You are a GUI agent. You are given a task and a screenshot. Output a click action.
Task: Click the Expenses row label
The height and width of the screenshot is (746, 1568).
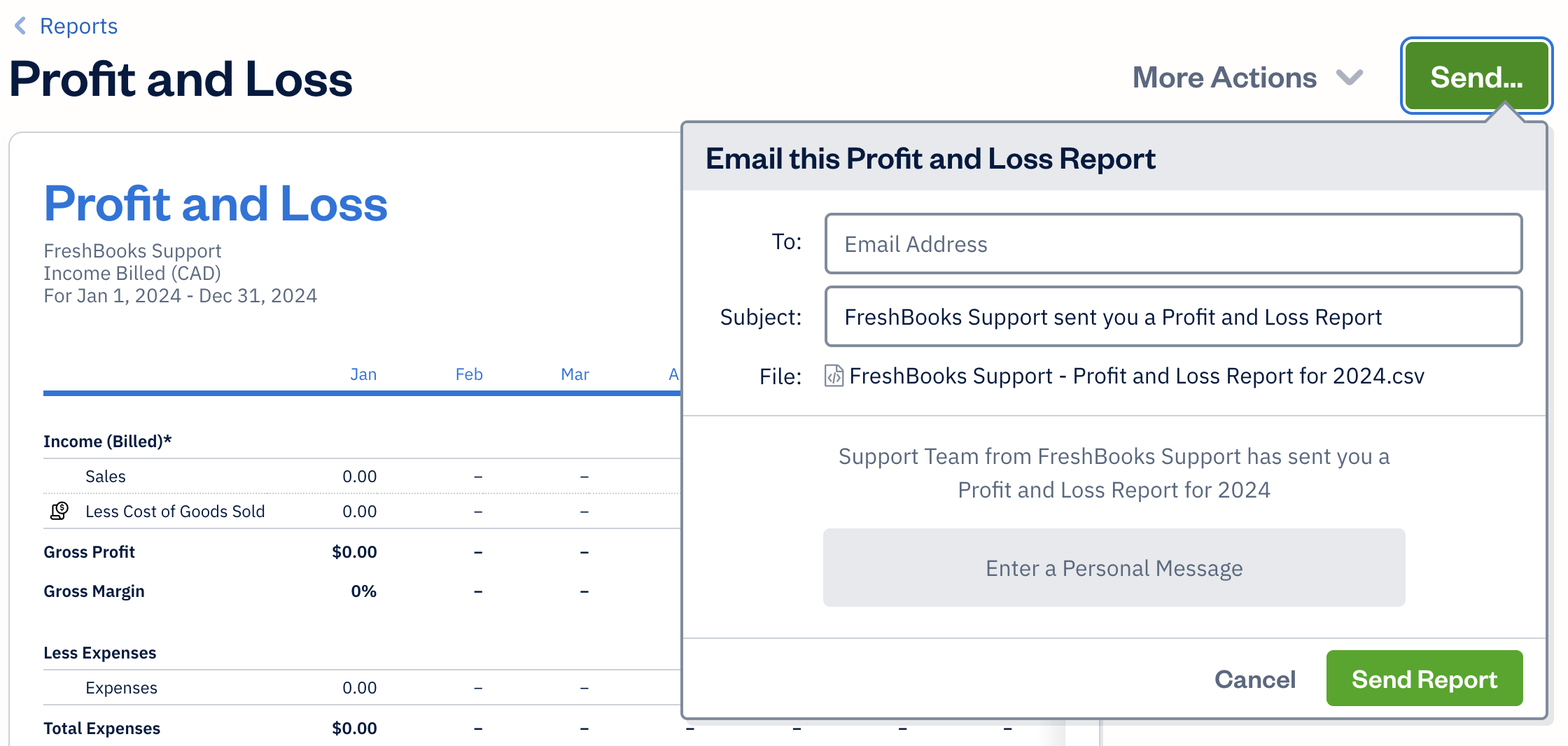pyautogui.click(x=121, y=688)
